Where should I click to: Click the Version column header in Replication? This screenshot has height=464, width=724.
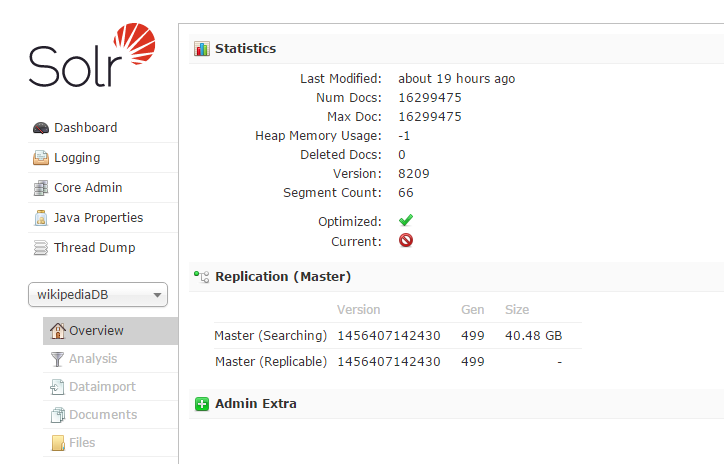click(x=358, y=310)
